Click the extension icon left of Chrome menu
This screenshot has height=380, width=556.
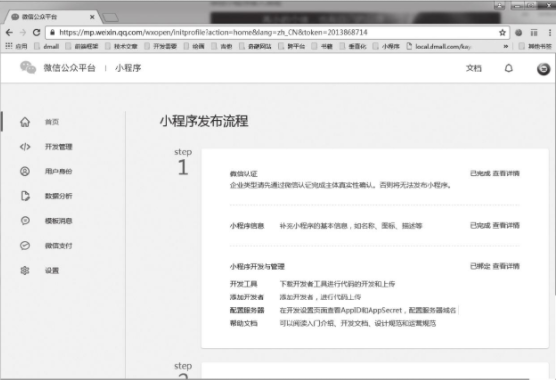(534, 33)
